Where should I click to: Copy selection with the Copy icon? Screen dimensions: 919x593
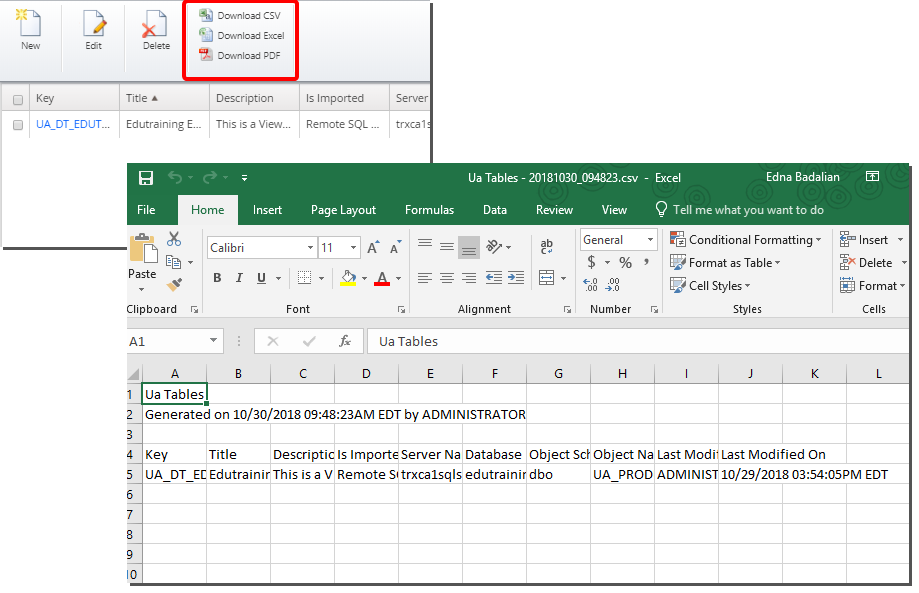tap(173, 262)
